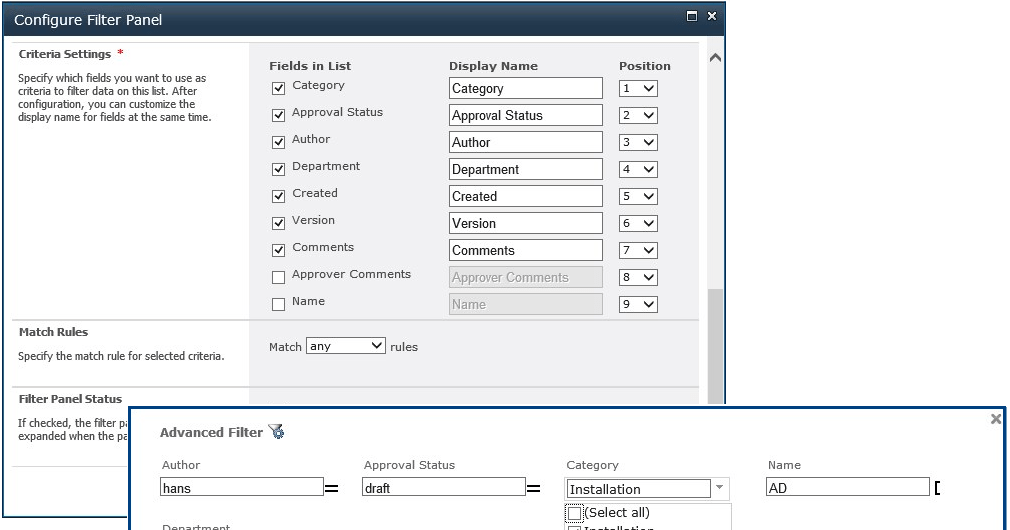The image size is (1010, 530).
Task: Open position dropdown for Department
Action: tap(638, 169)
